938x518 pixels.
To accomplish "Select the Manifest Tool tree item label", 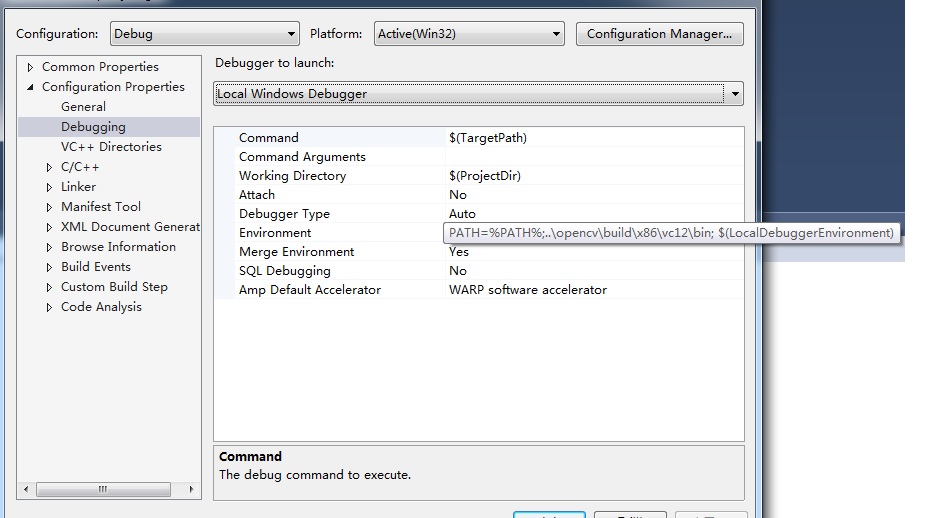I will 101,207.
